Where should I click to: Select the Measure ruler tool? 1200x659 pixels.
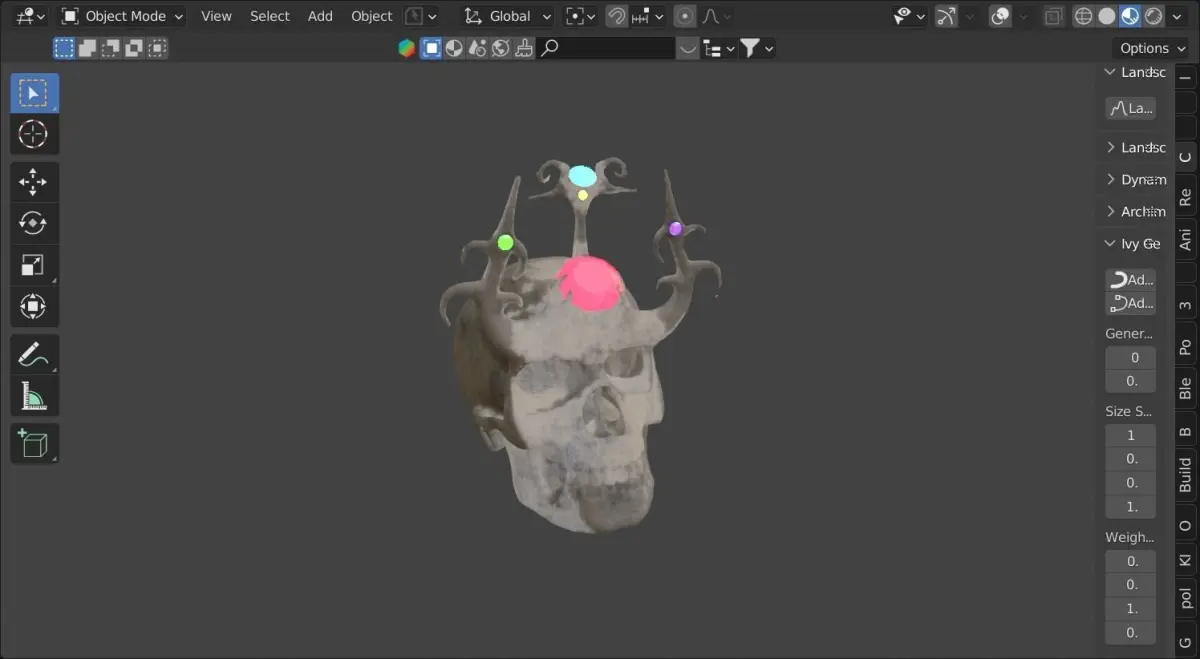[34, 395]
